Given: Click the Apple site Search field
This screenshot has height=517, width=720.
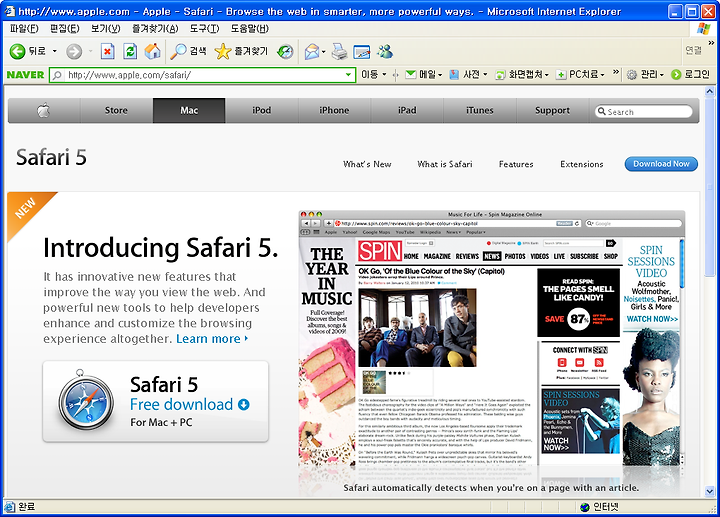Looking at the screenshot, I should 644,112.
